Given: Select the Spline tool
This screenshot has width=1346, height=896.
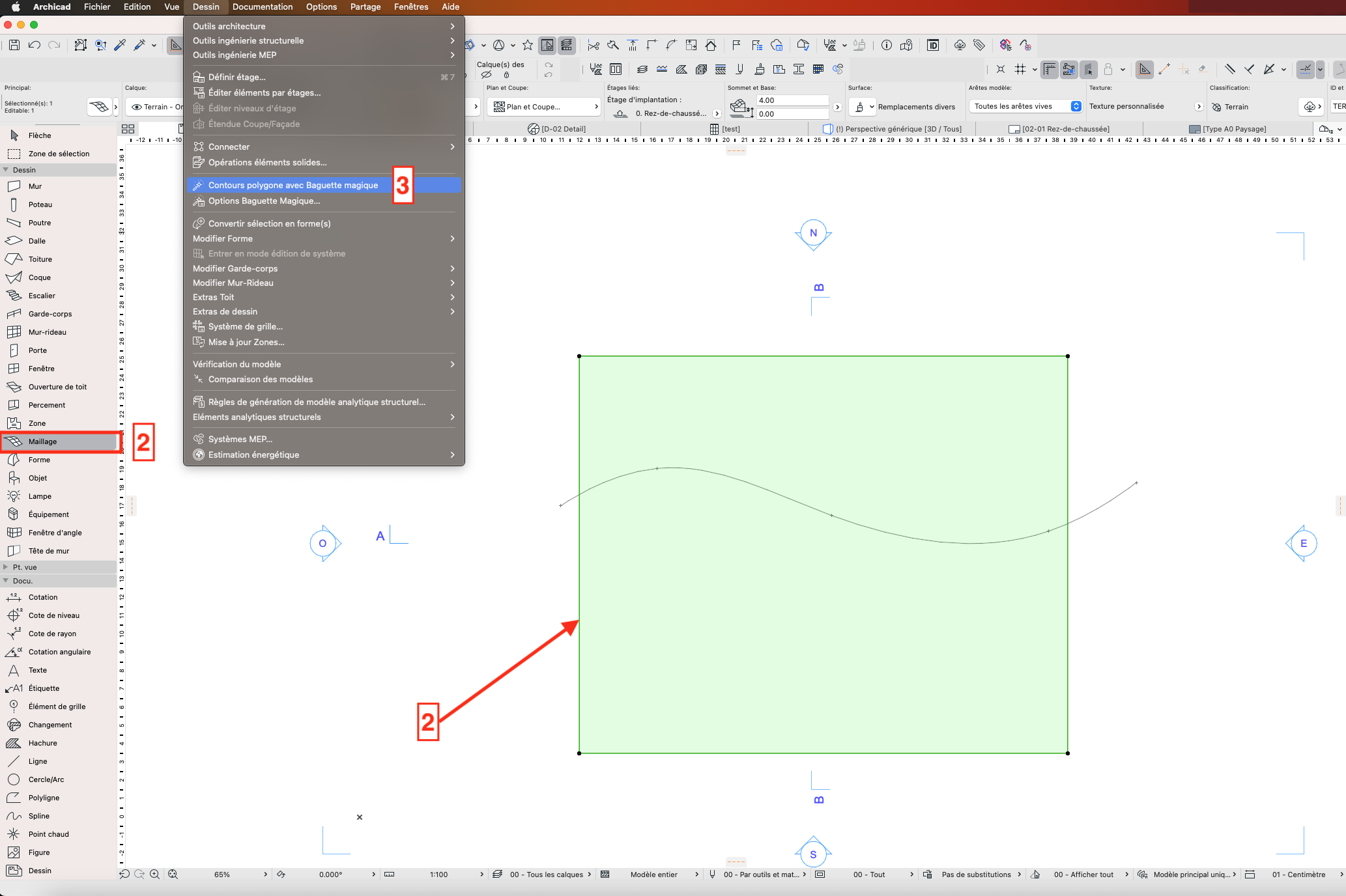Looking at the screenshot, I should tap(59, 816).
